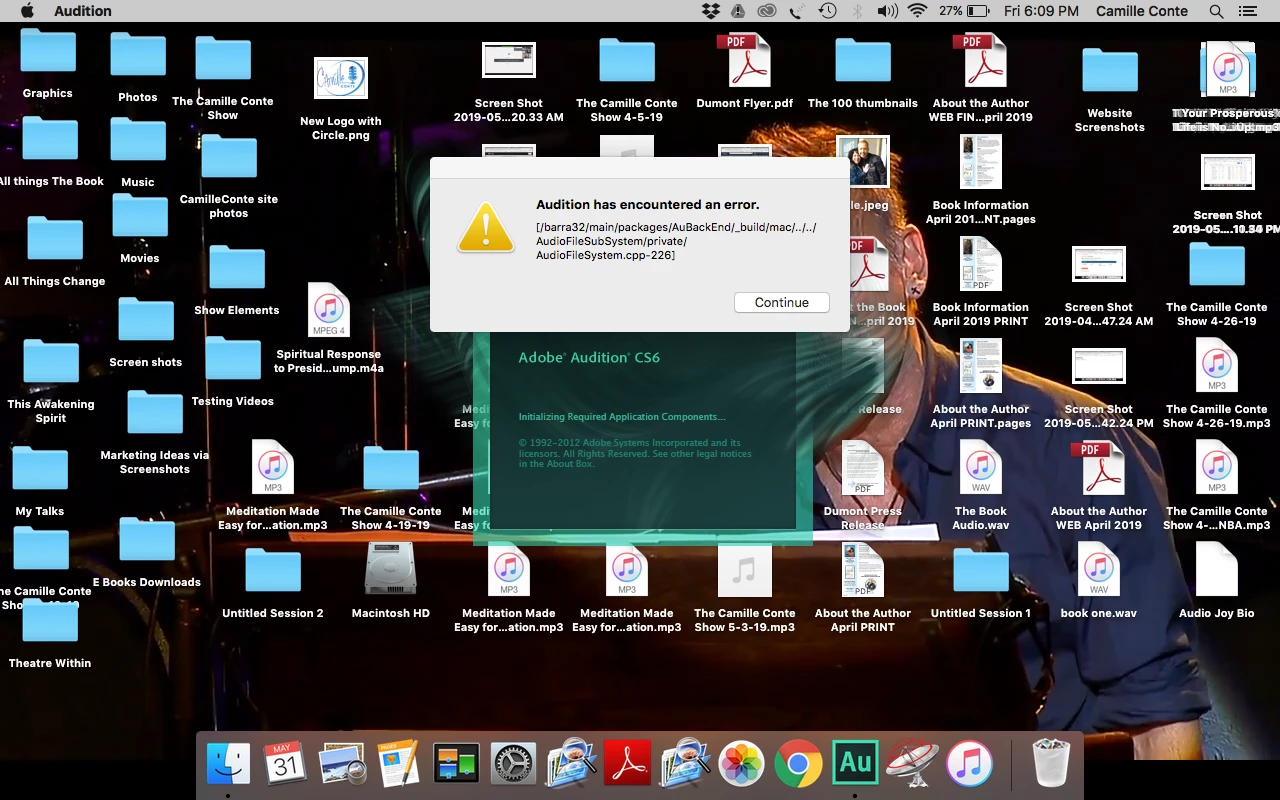Open the Wi-Fi status menu
The height and width of the screenshot is (800, 1280).
917,11
